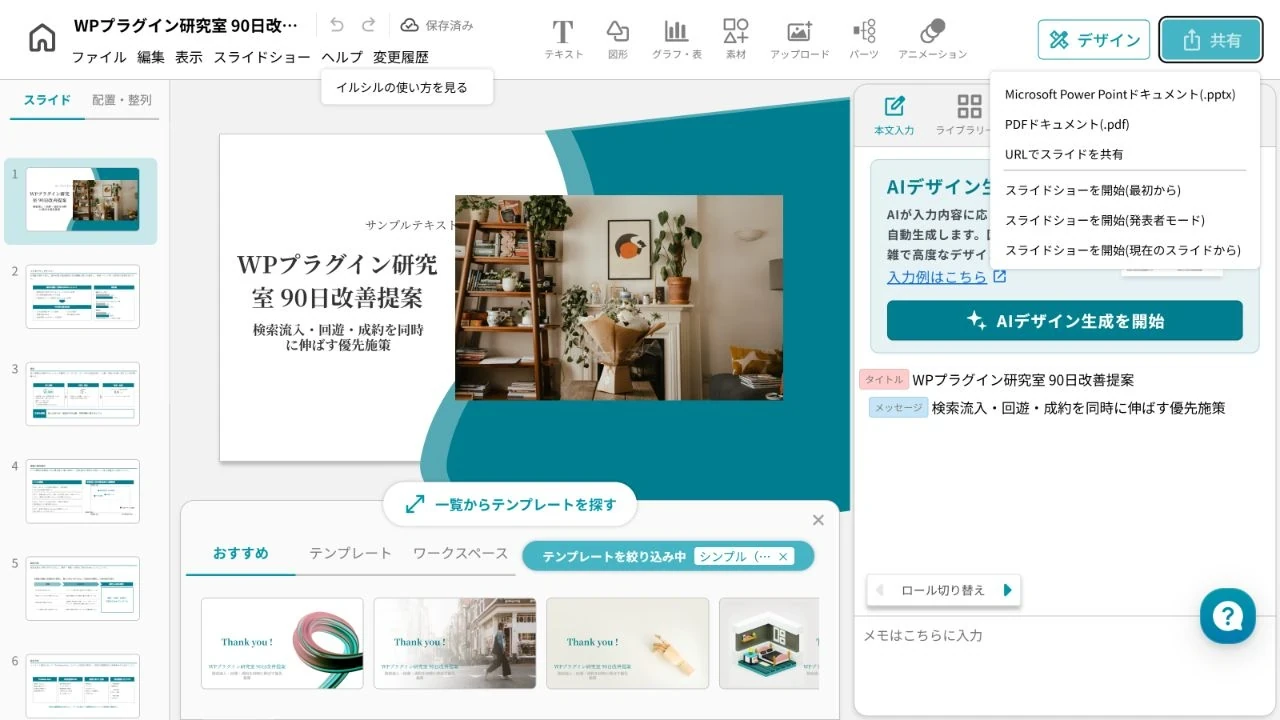The image size is (1280, 720).
Task: Open the スライドショー menu
Action: coord(262,57)
